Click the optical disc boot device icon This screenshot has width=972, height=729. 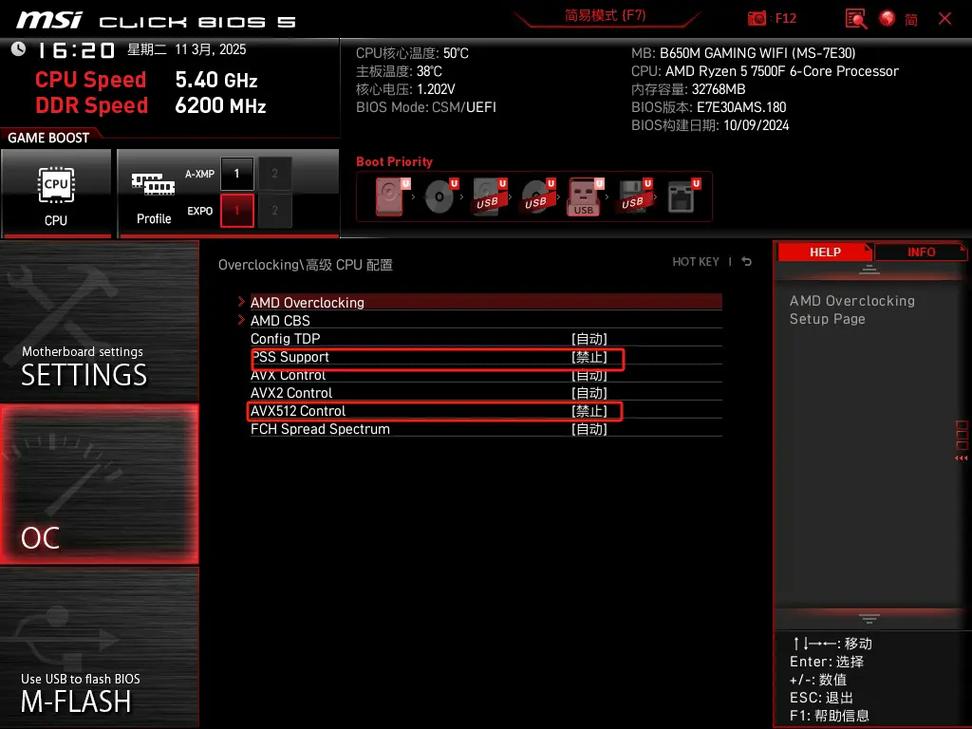click(438, 197)
